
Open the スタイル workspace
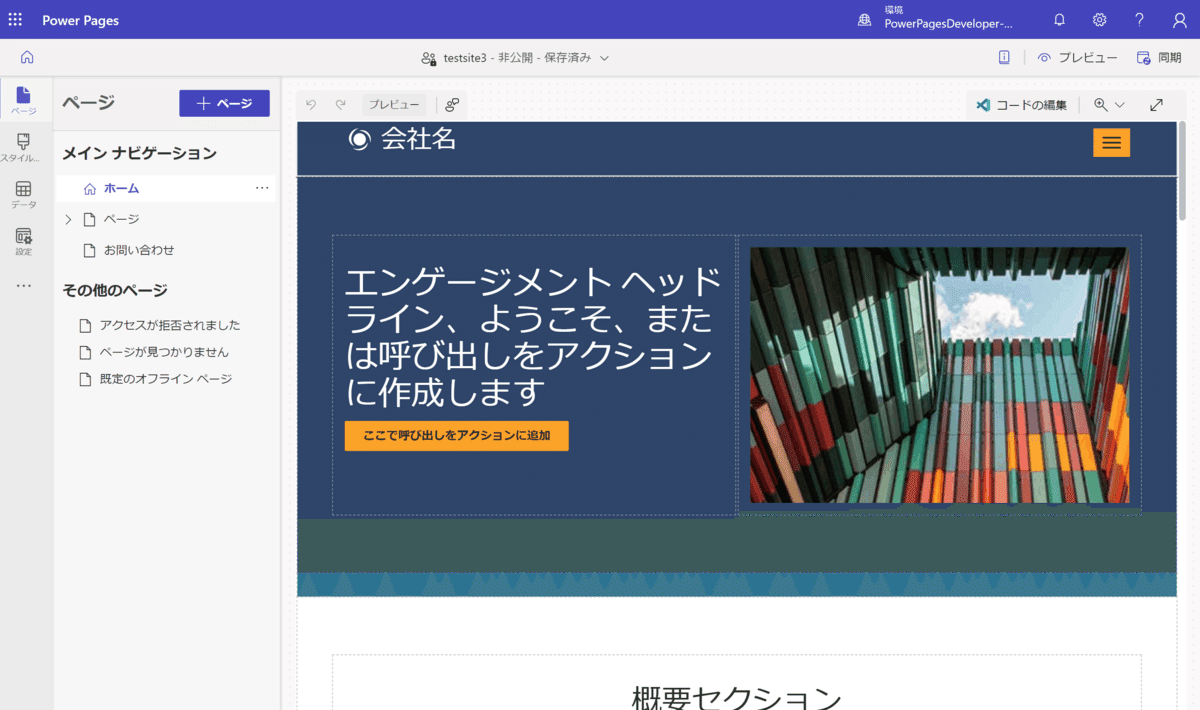[24, 147]
